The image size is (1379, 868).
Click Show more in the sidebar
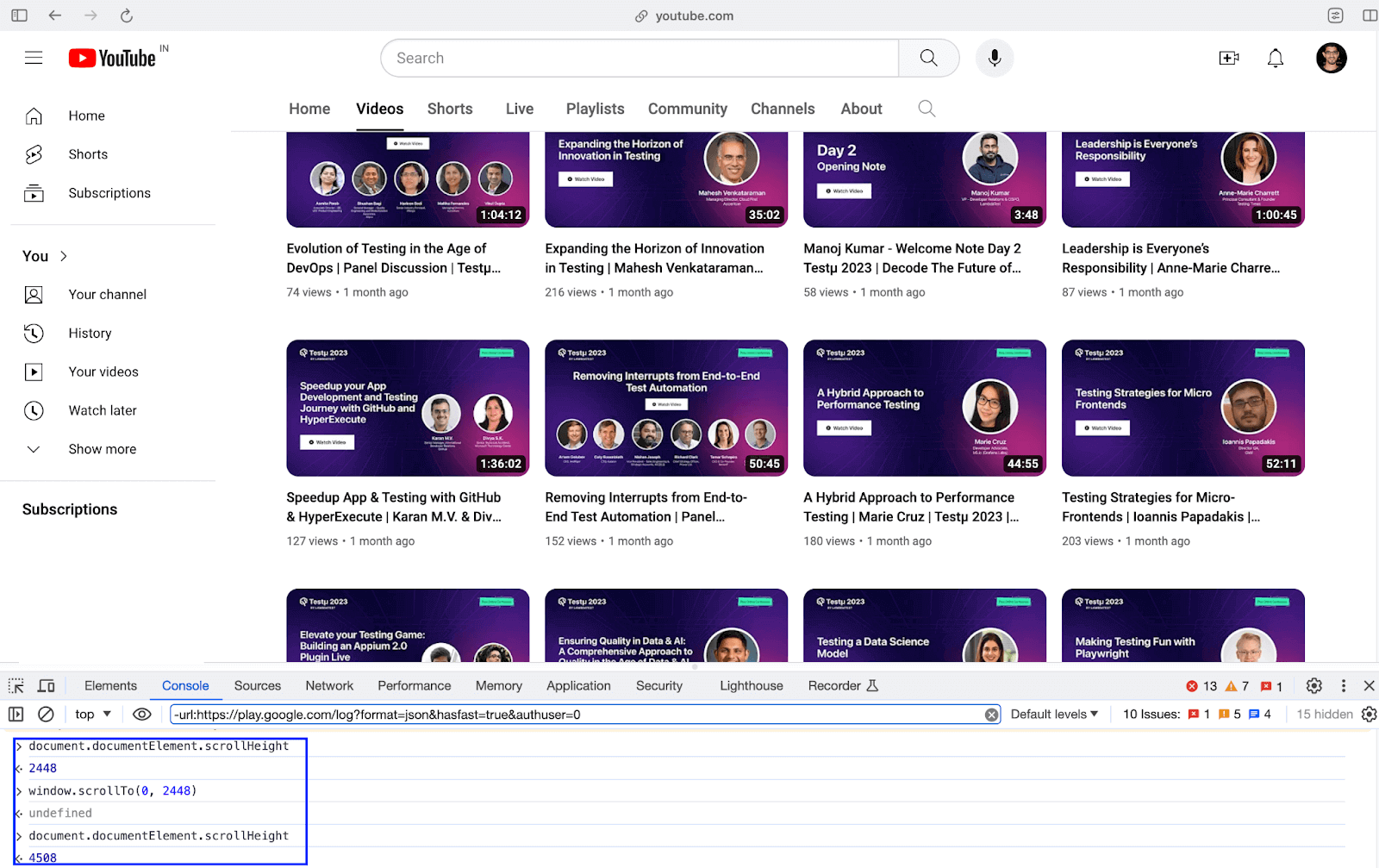102,448
